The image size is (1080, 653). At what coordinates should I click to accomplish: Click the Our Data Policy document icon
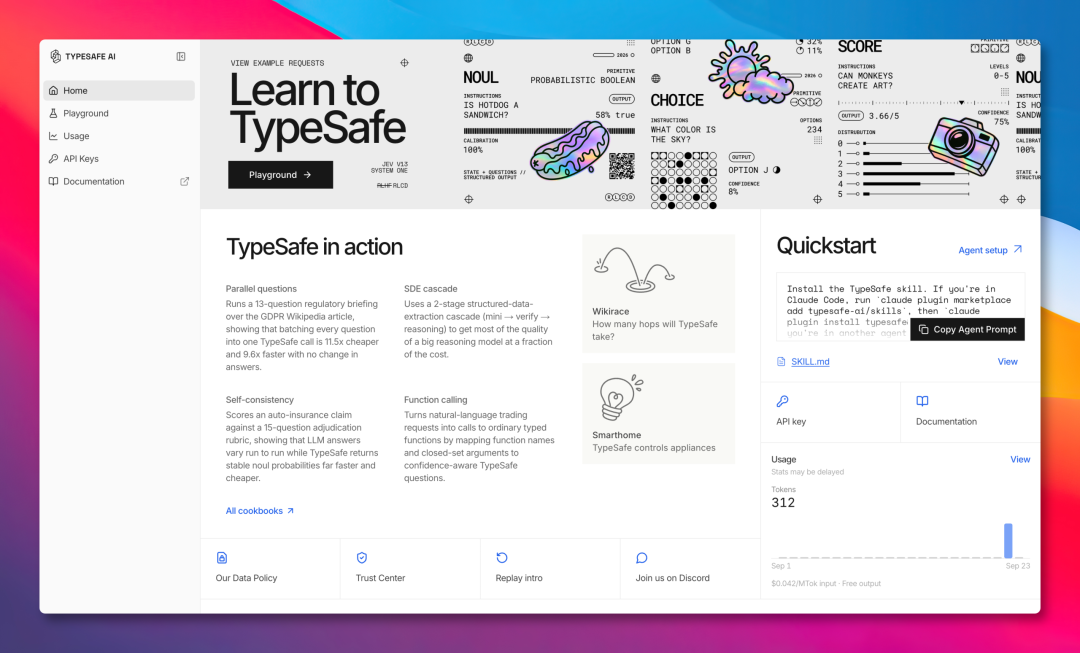coord(222,558)
